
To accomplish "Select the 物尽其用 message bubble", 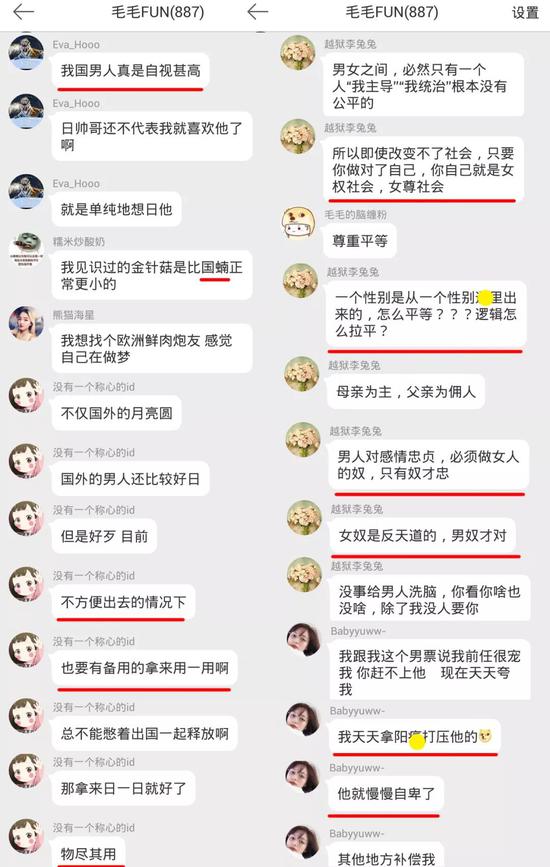I will [88, 853].
